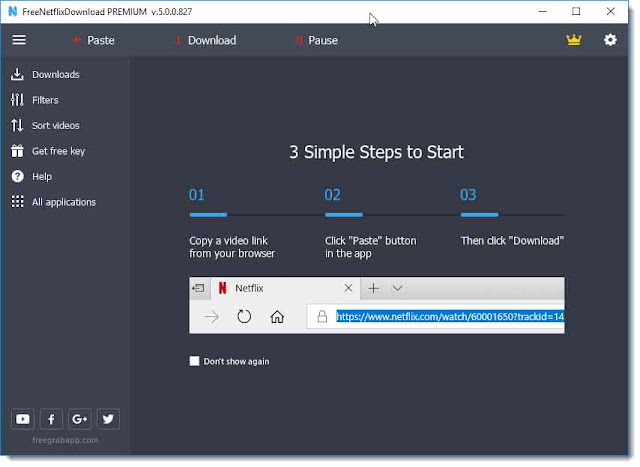The image size is (640, 467).
Task: Click the Paste toolbar label
Action: 100,40
